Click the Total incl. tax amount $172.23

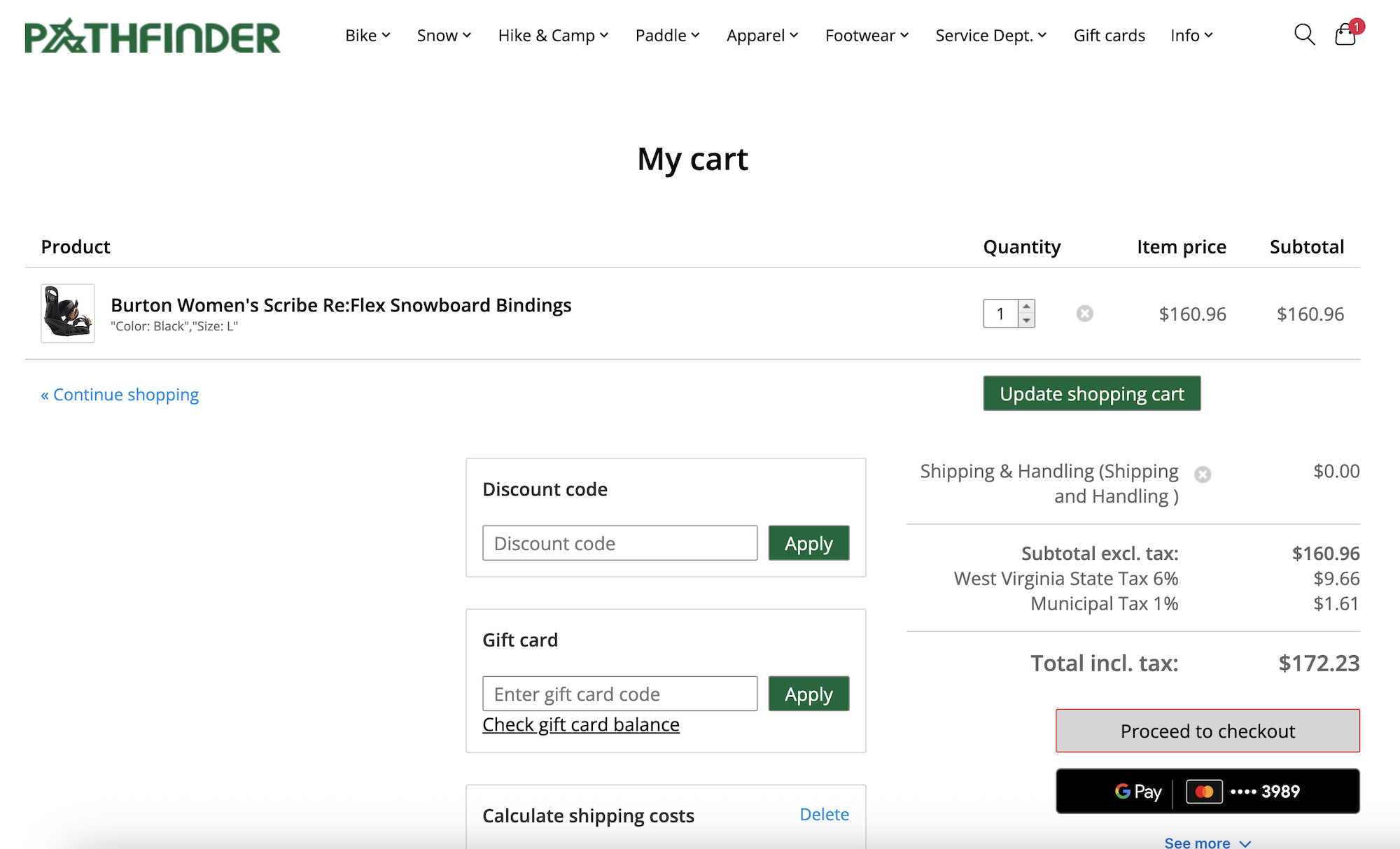pyautogui.click(x=1319, y=664)
